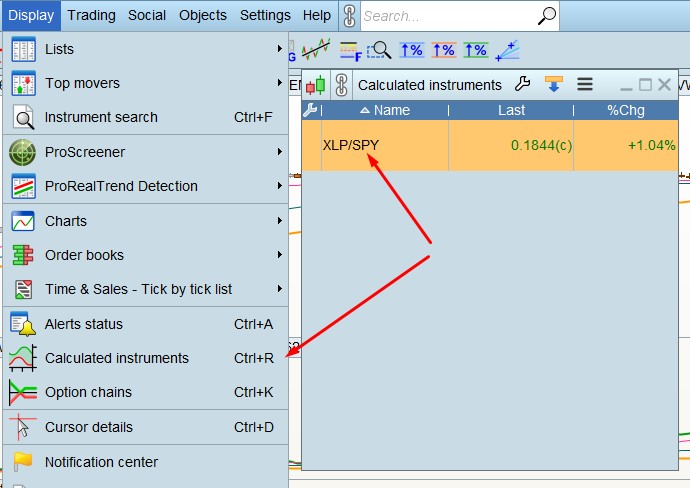Select Alerts status menu entry
The image size is (690, 488).
tap(145, 324)
